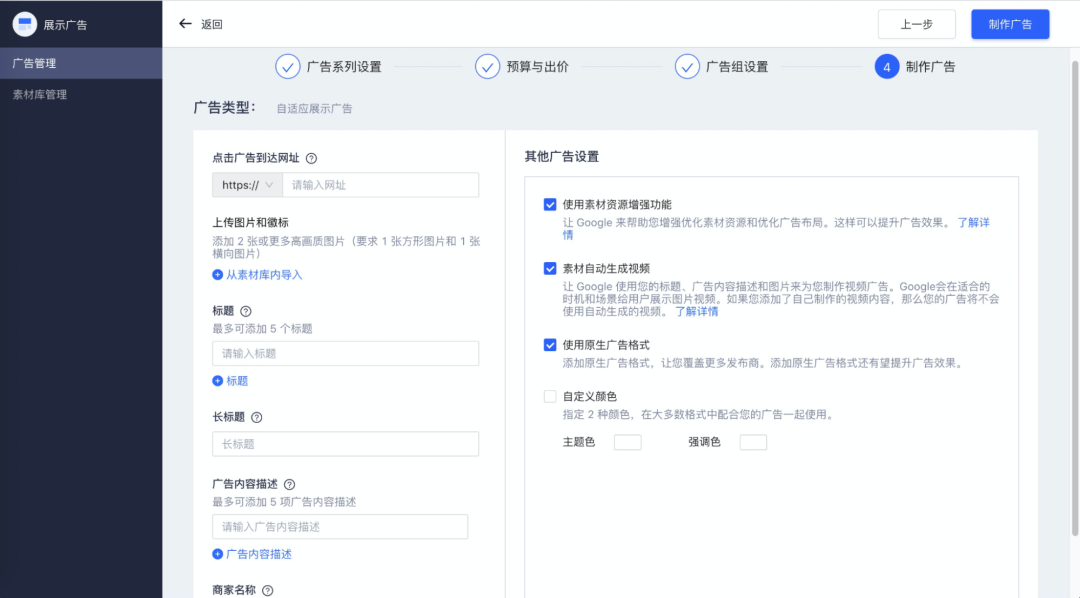Click help icon next to 标题 label

click(x=246, y=311)
